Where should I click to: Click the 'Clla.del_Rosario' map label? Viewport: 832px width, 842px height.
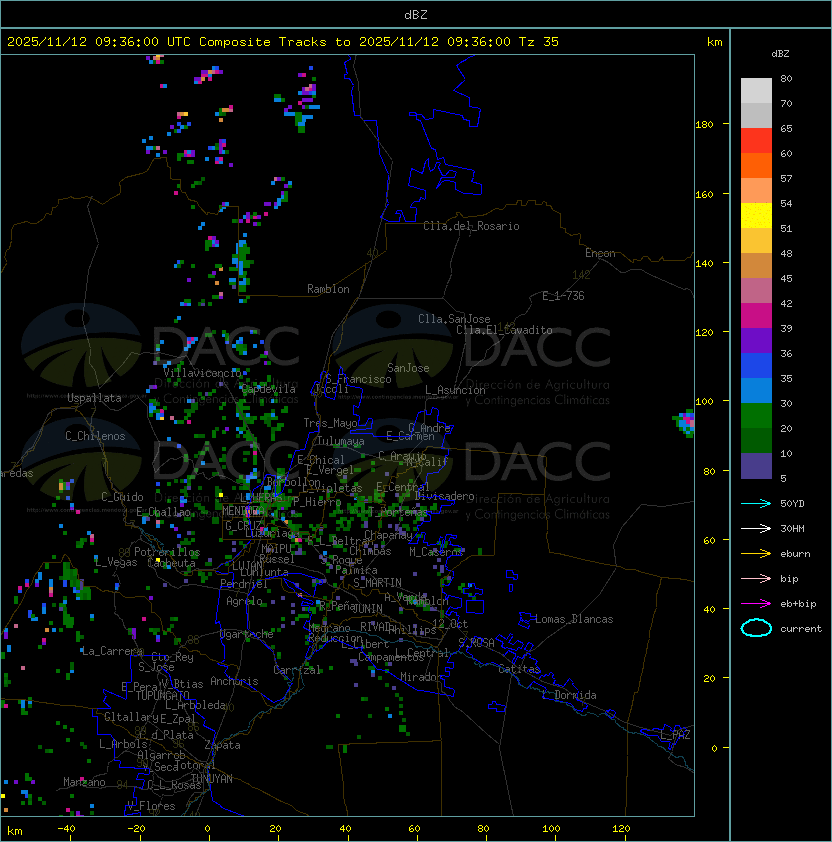[471, 226]
